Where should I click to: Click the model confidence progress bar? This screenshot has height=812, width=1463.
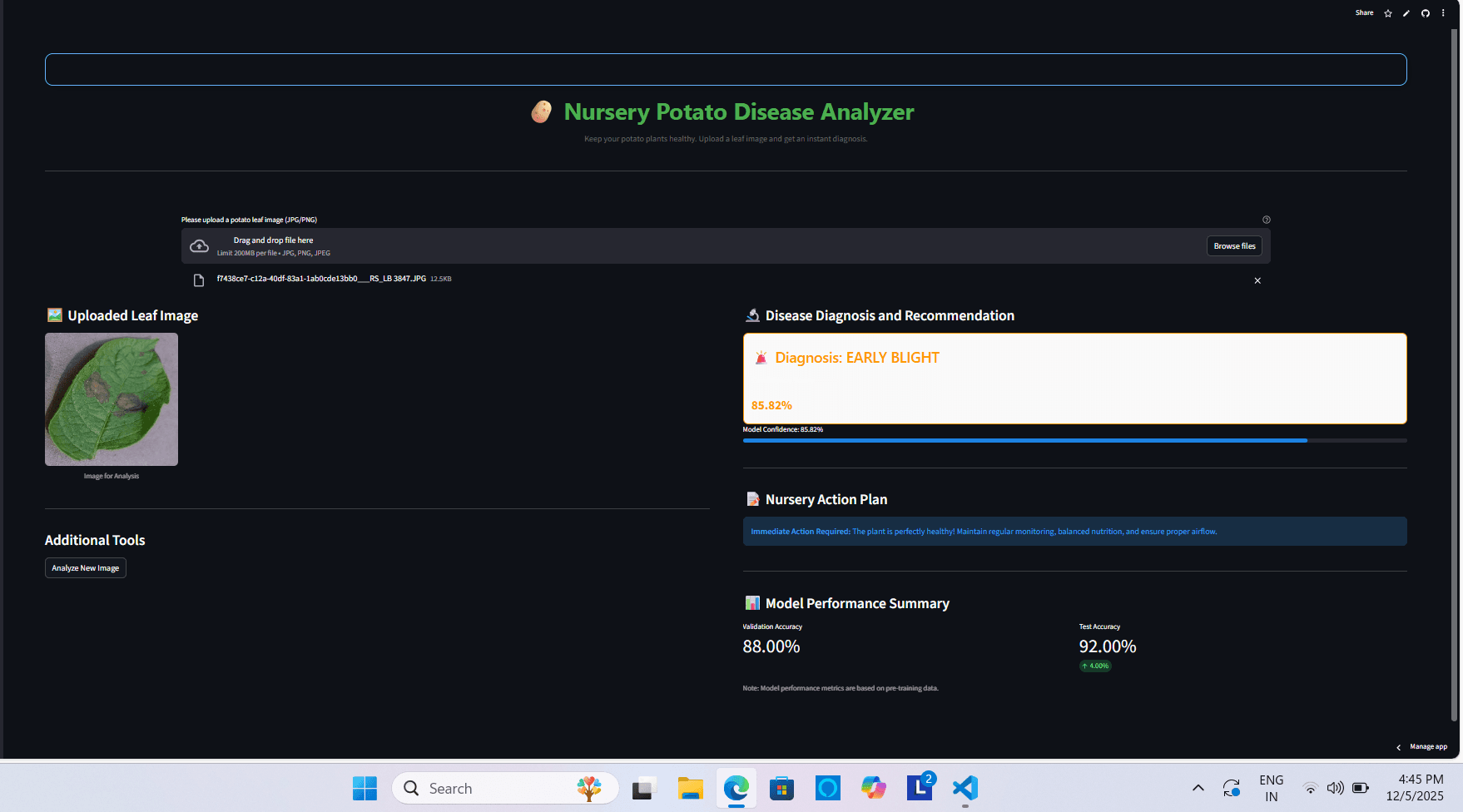[x=1074, y=440]
